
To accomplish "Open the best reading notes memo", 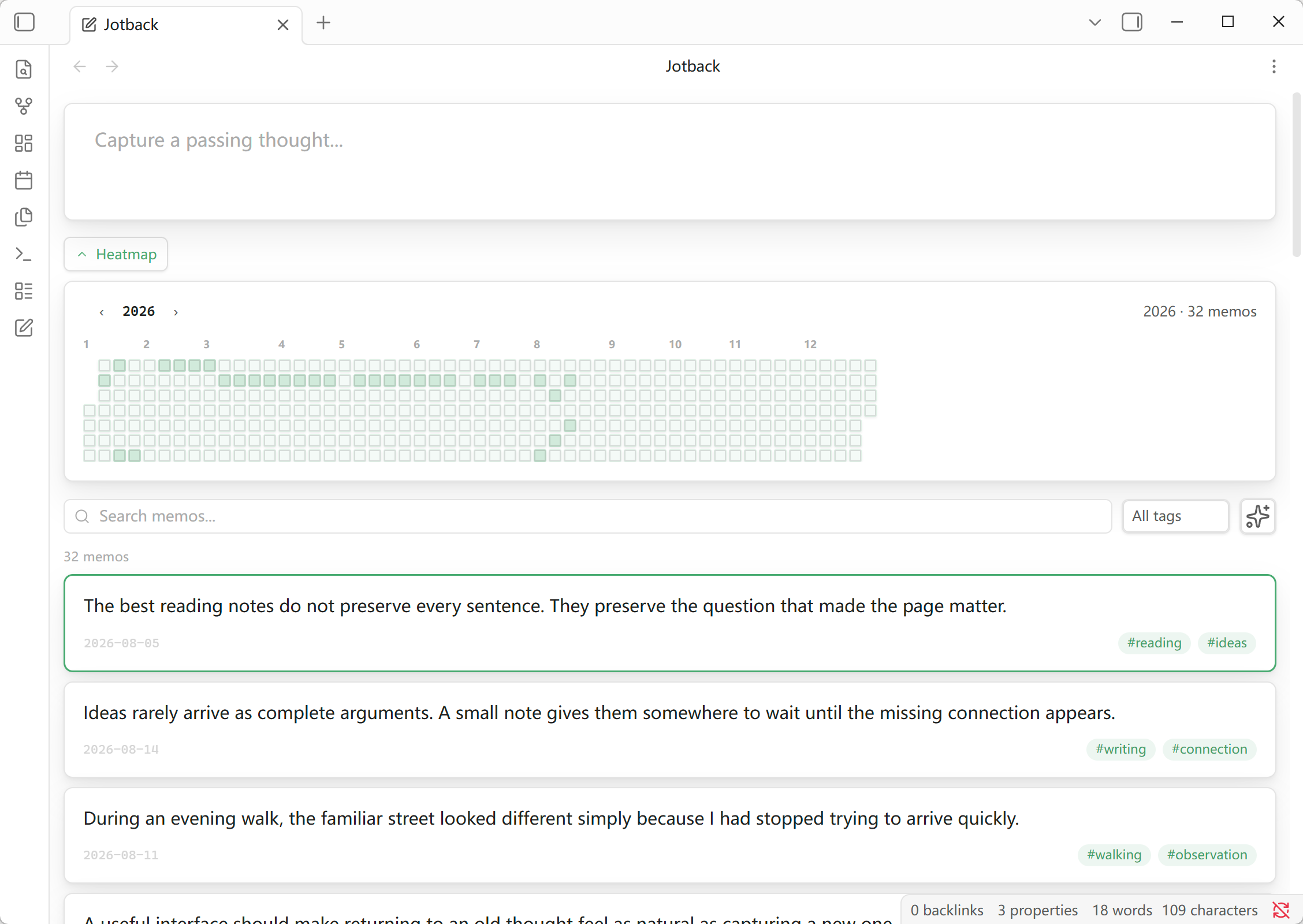I will tap(670, 623).
